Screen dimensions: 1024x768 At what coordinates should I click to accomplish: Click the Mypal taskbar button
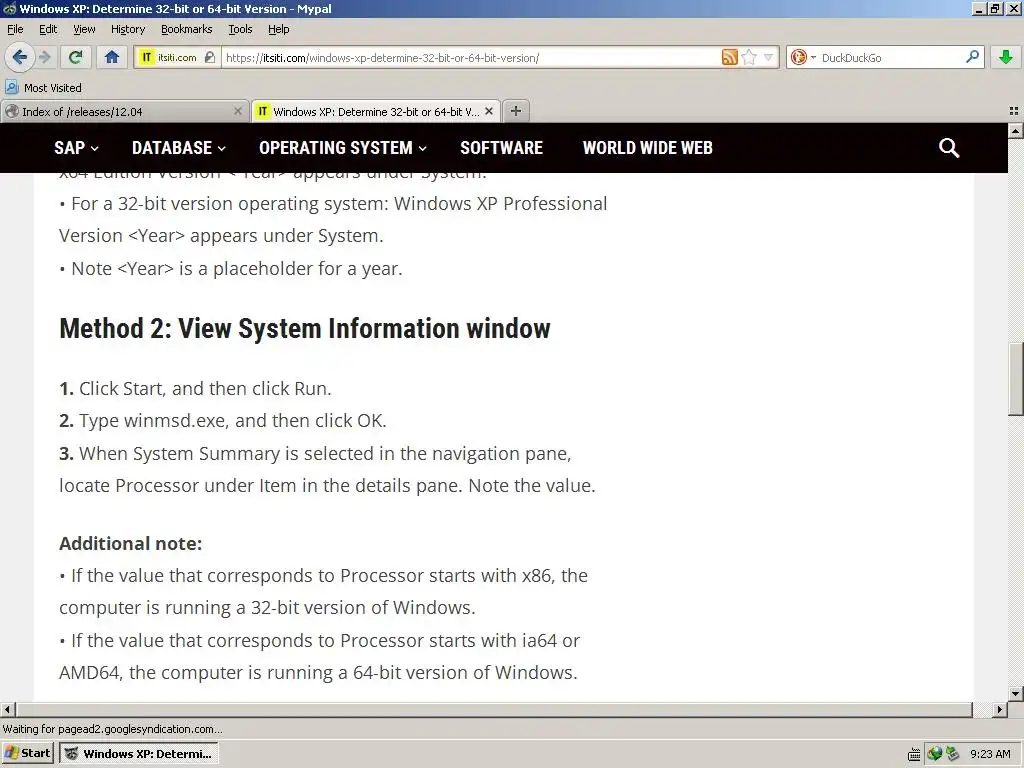tap(139, 754)
